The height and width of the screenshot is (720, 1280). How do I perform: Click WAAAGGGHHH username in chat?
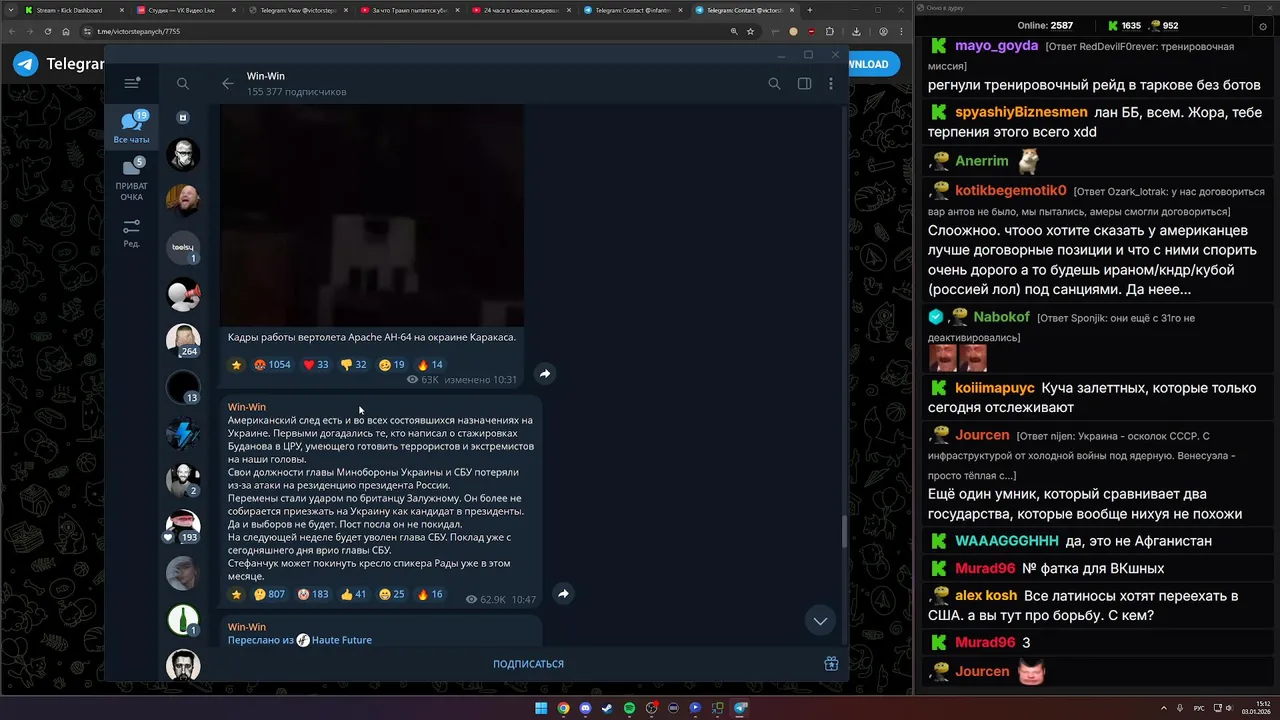pyautogui.click(x=1006, y=540)
